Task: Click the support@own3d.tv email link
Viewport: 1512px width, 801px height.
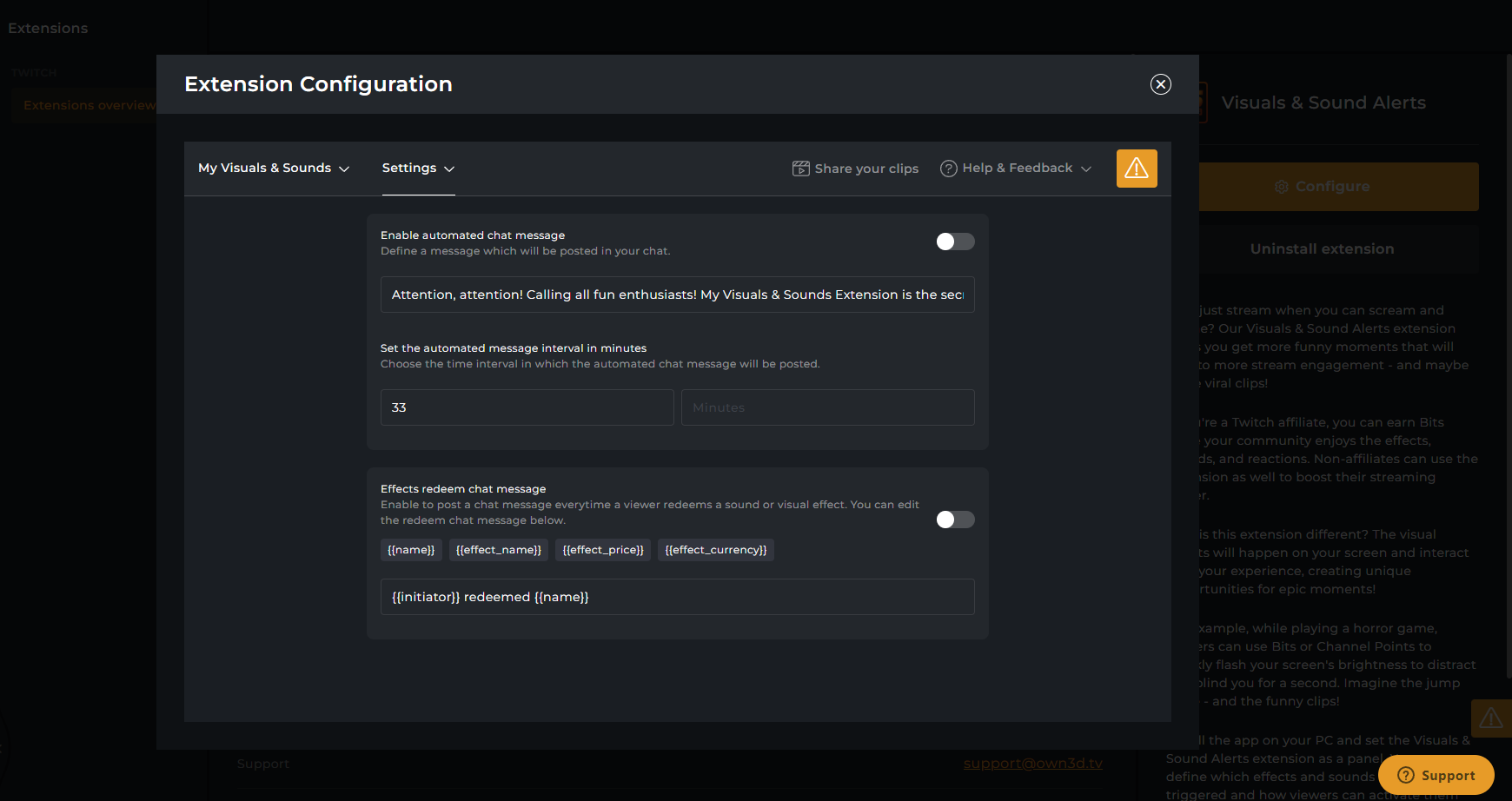Action: click(1032, 764)
